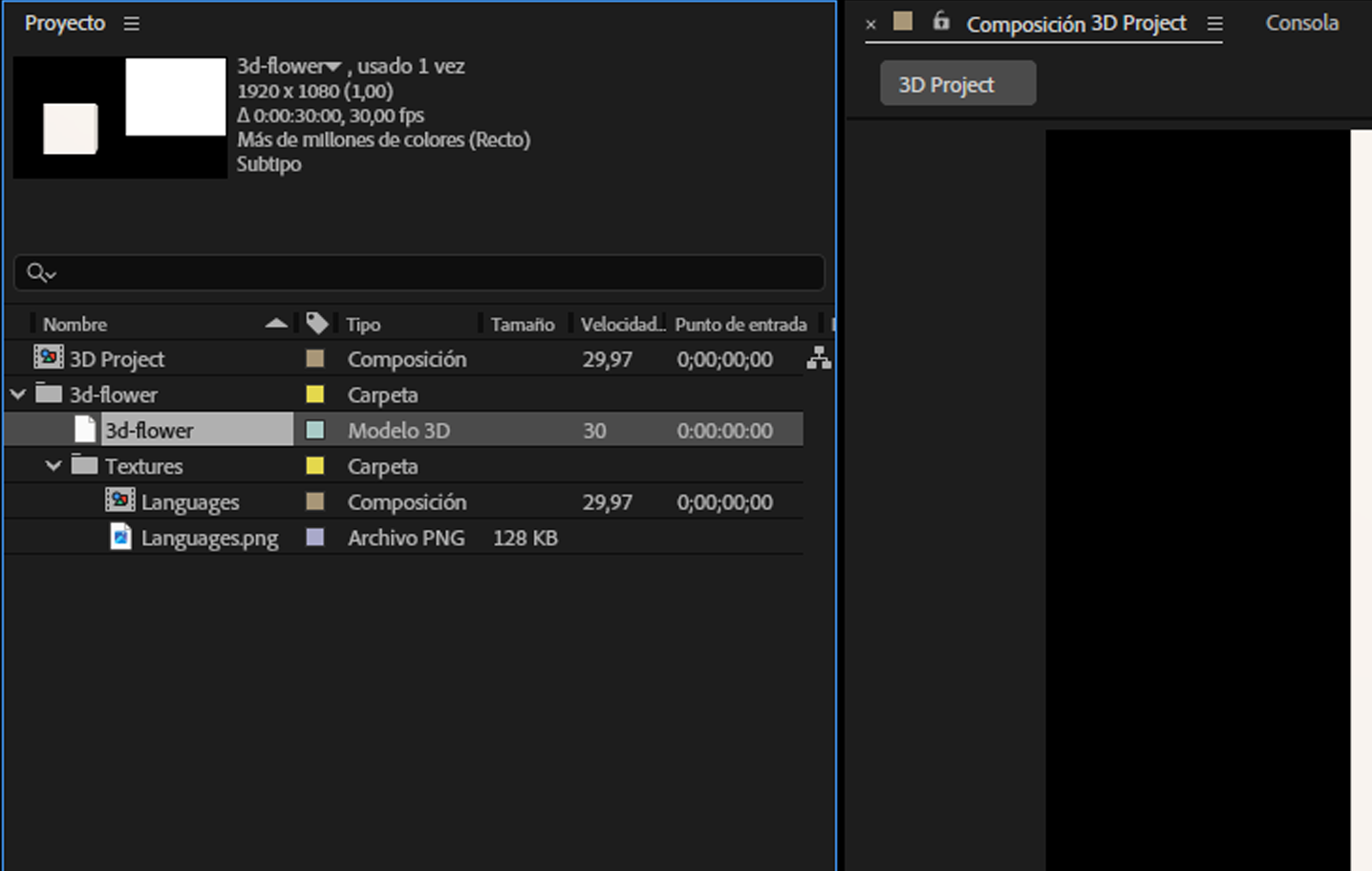This screenshot has width=1372, height=871.
Task: Select the 3d-flower Modelo 3D item
Action: coord(149,431)
